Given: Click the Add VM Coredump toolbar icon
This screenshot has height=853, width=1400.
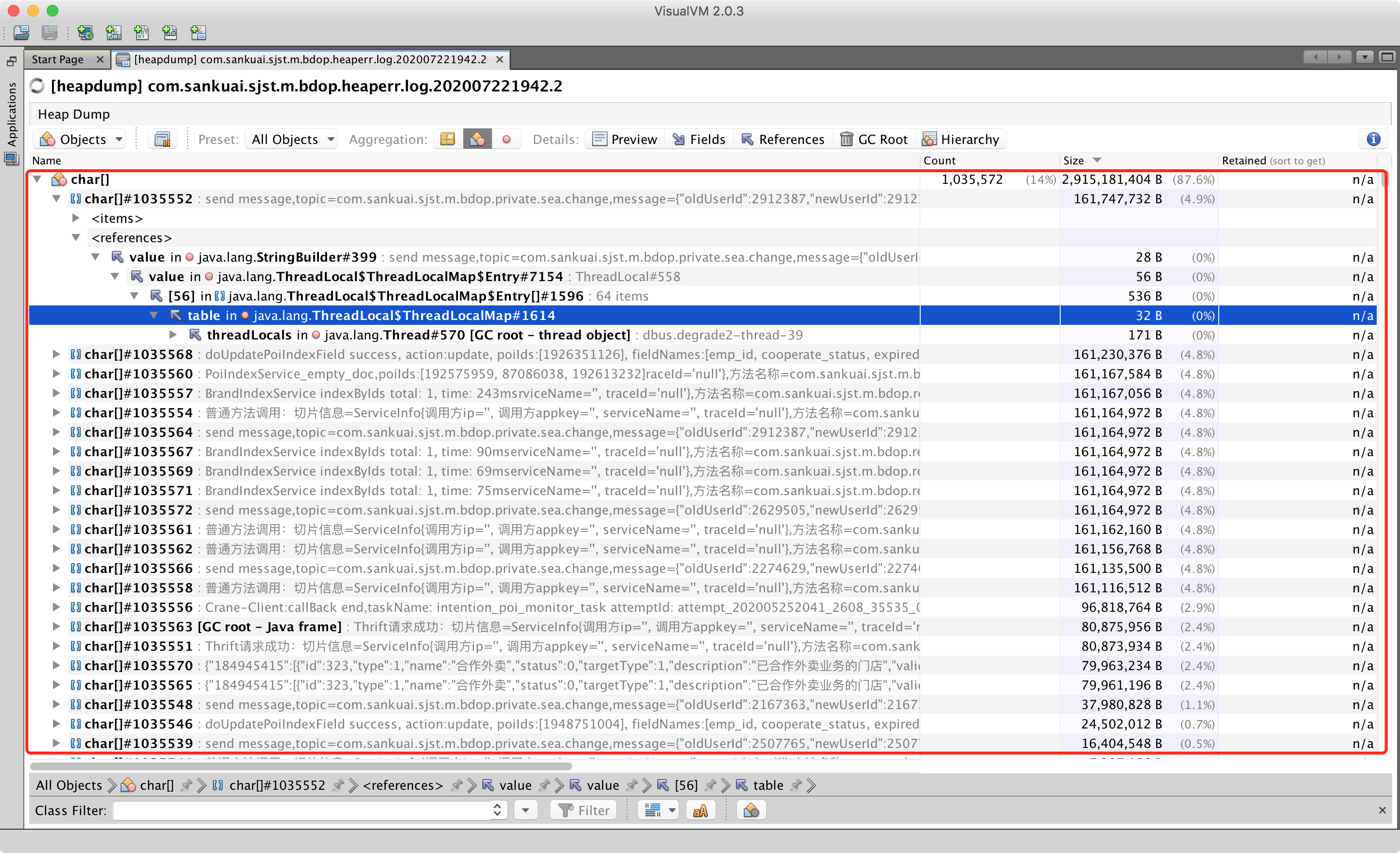Looking at the screenshot, I should [141, 33].
